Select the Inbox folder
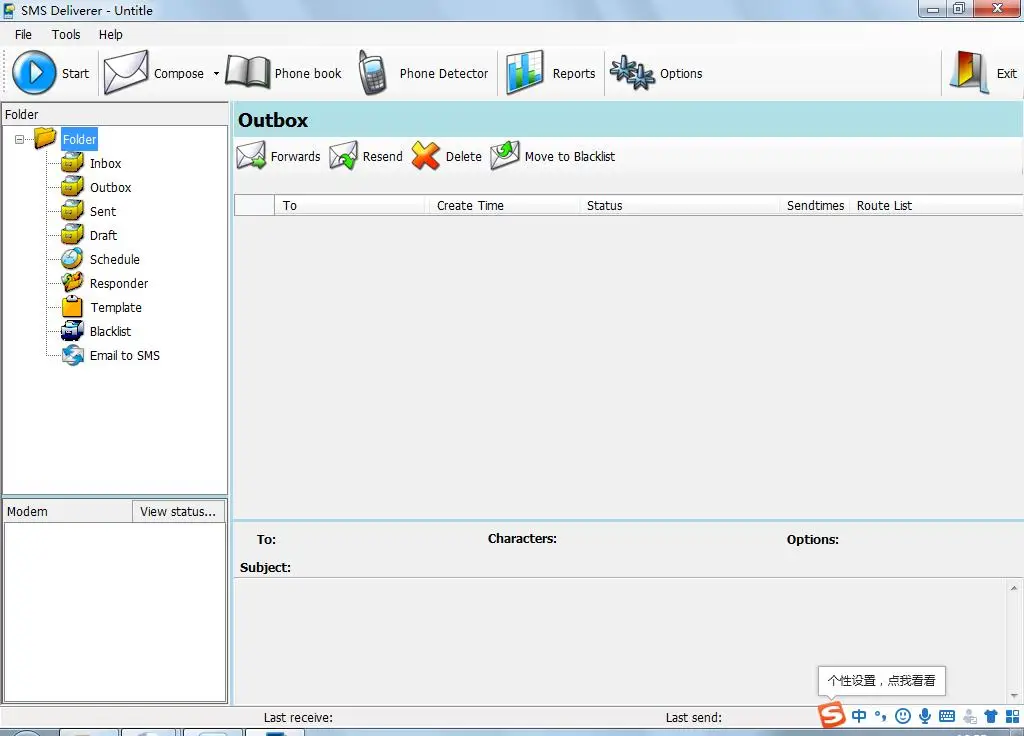 [x=105, y=164]
